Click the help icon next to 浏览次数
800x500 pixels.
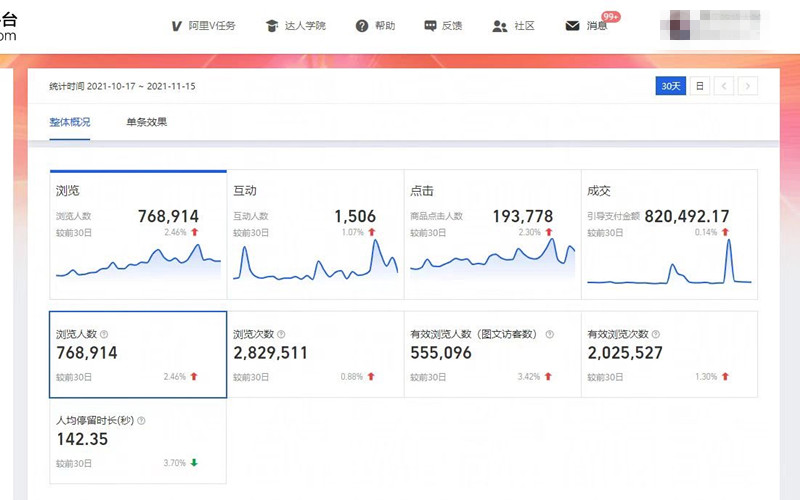(x=281, y=334)
